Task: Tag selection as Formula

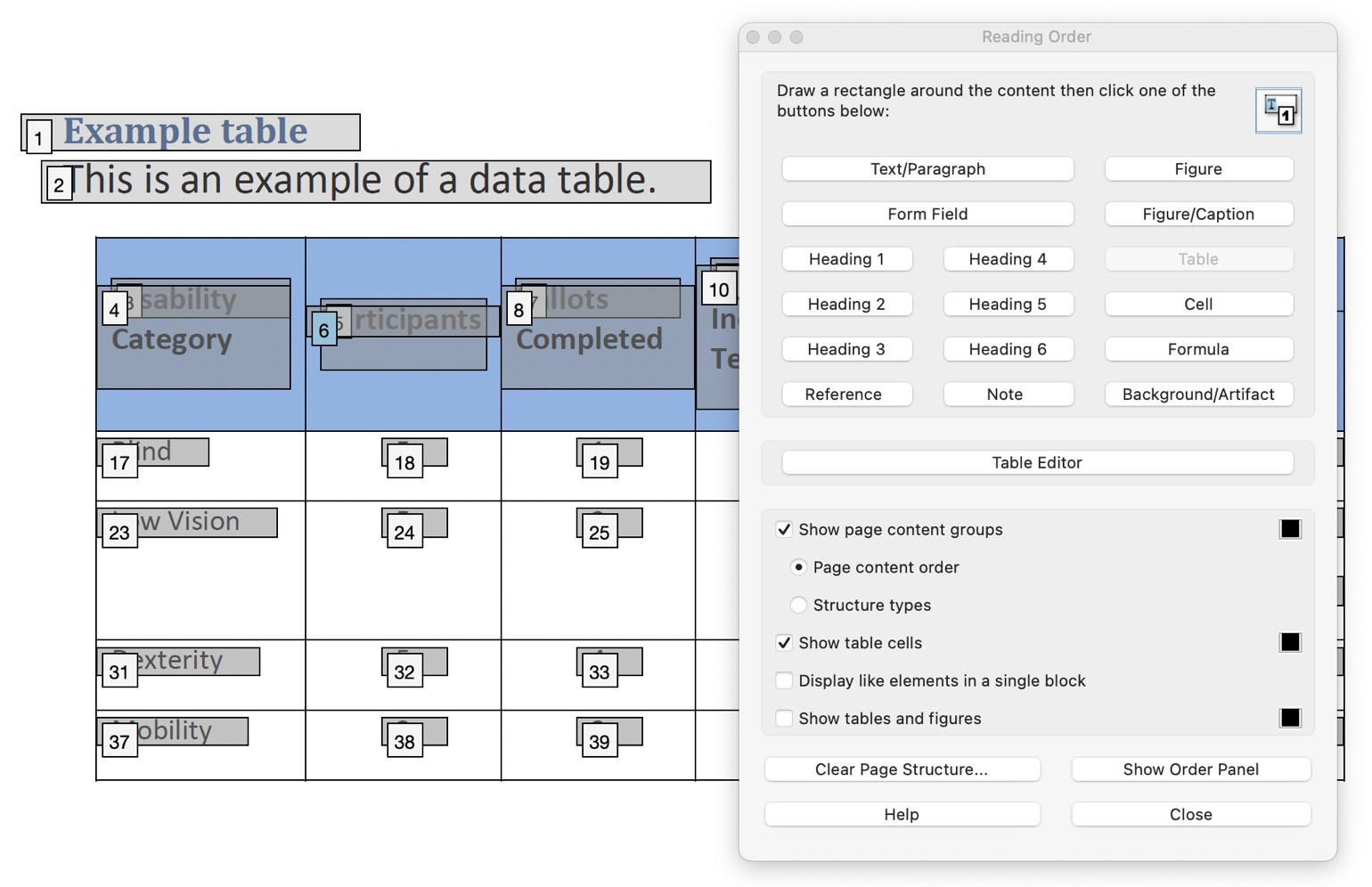Action: coord(1198,348)
